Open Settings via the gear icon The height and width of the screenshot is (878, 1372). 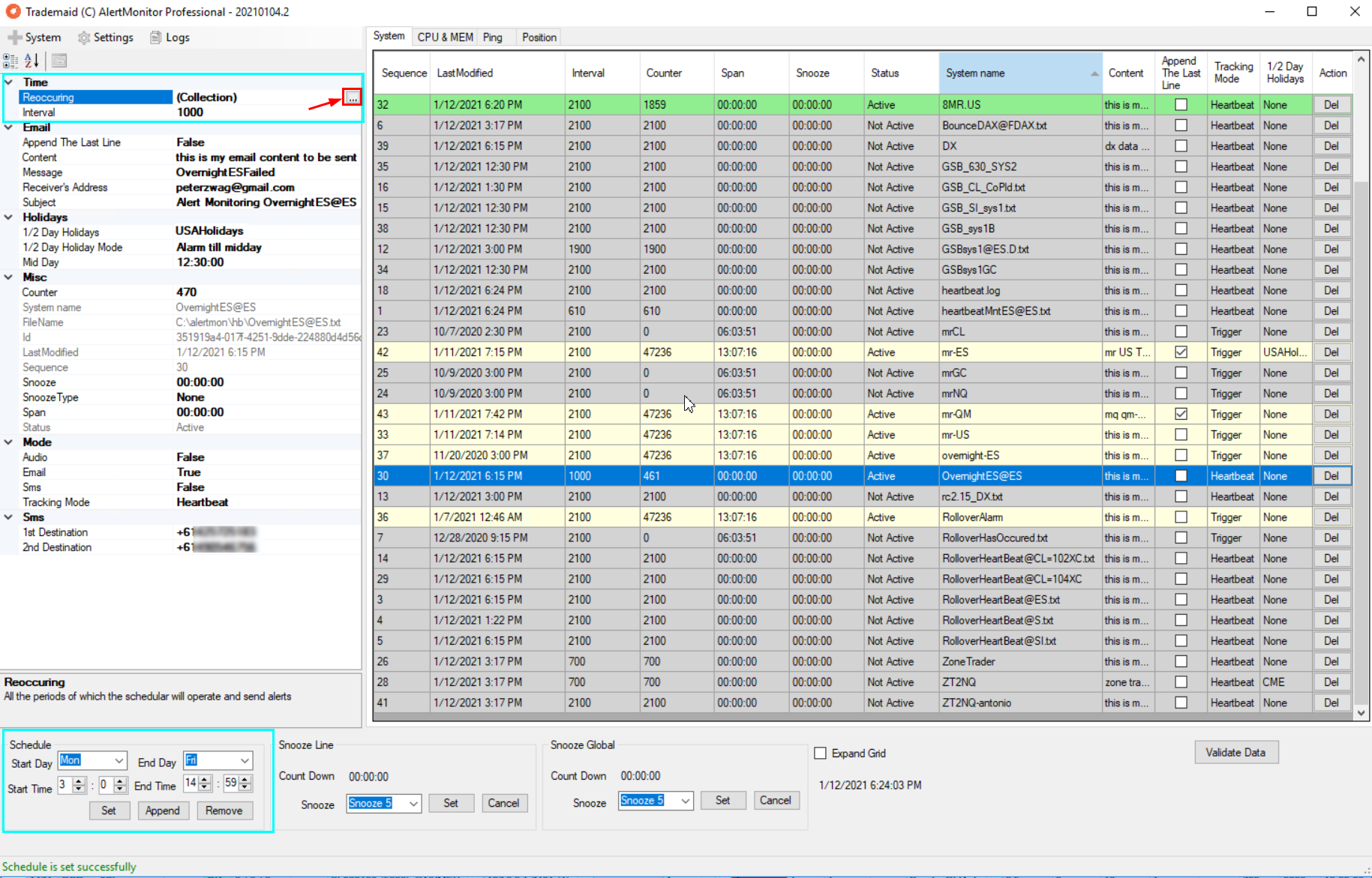point(84,37)
